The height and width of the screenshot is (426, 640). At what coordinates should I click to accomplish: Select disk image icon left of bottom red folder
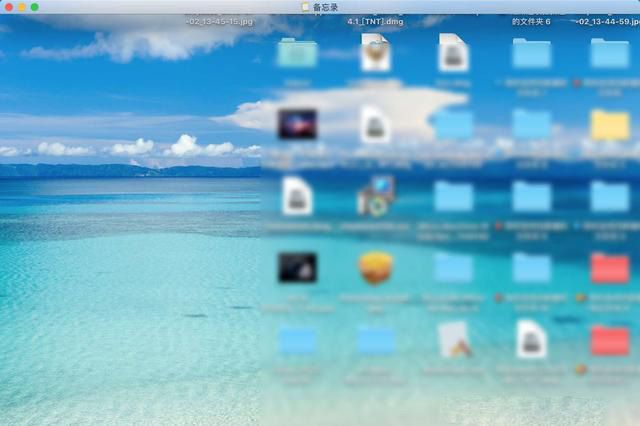pos(531,339)
